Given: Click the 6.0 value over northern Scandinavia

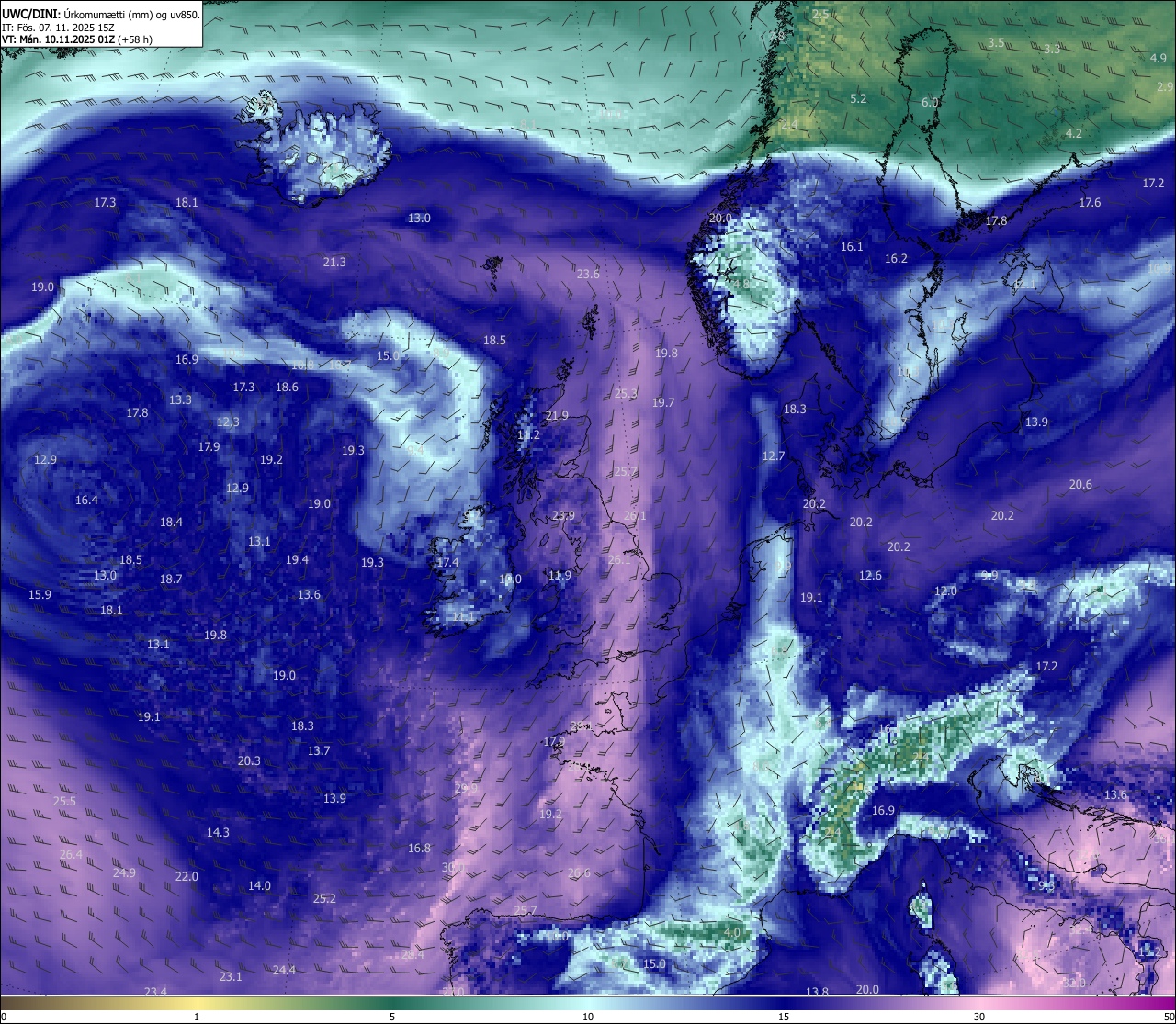Looking at the screenshot, I should pyautogui.click(x=930, y=102).
